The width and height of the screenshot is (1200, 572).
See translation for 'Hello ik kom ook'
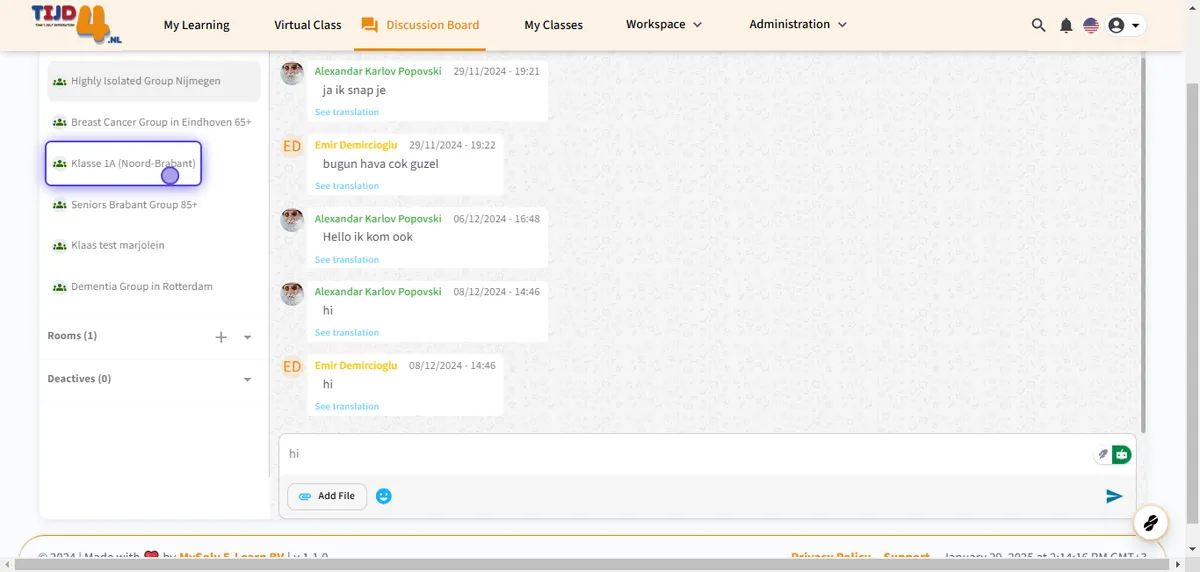point(347,260)
